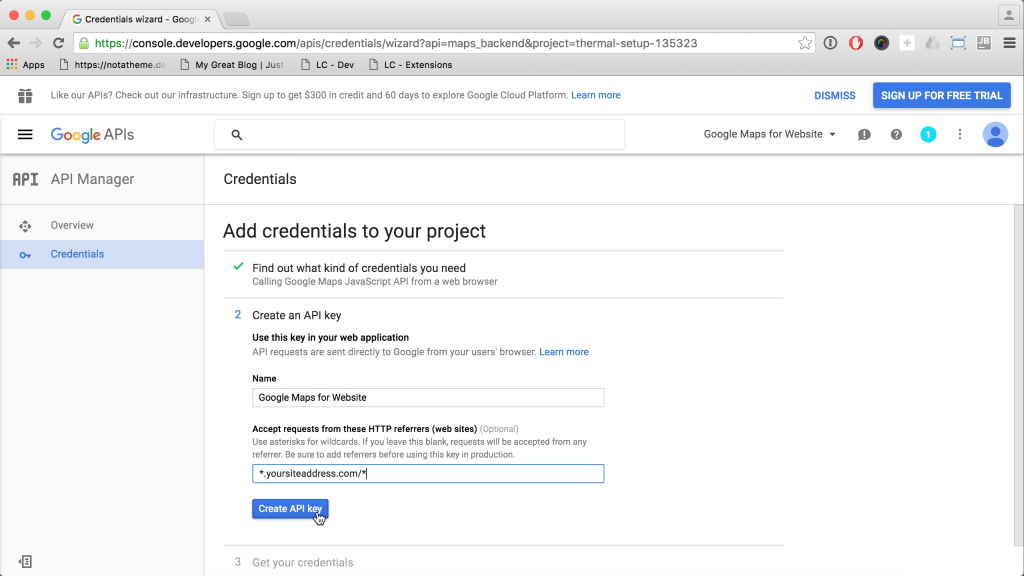Open the hamburger navigation menu
Screen dimensions: 1024x576
(25, 134)
